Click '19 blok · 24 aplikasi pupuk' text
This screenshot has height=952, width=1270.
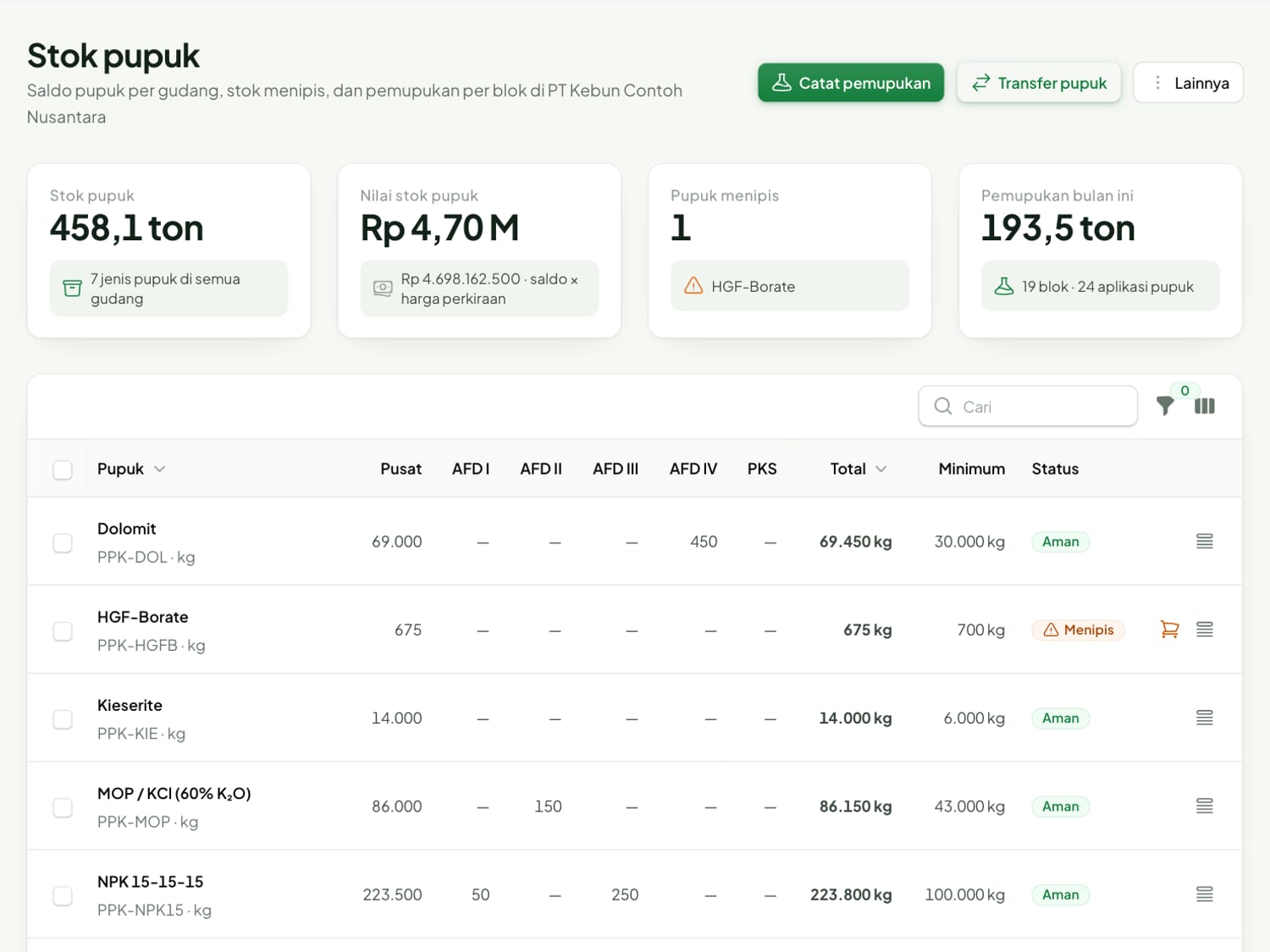point(1107,286)
